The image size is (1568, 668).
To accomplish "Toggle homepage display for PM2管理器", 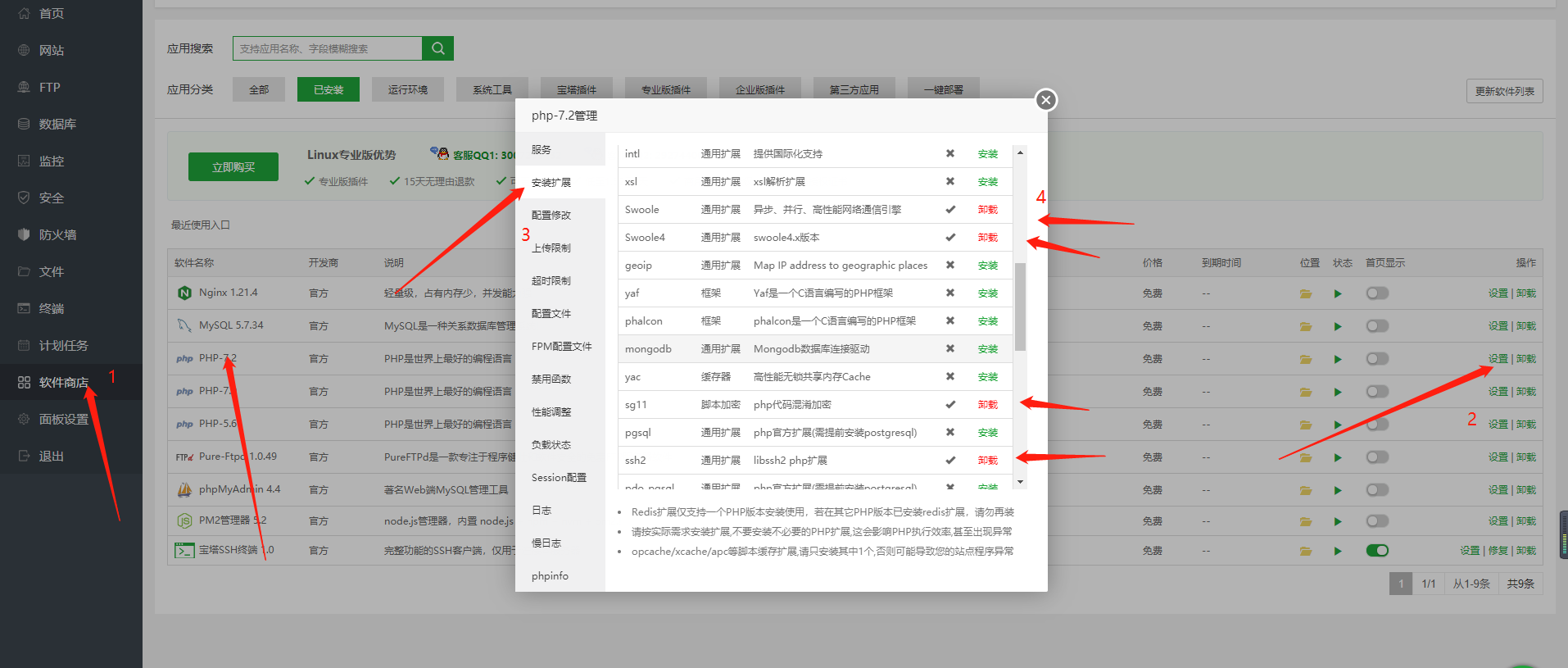I will (x=1377, y=520).
